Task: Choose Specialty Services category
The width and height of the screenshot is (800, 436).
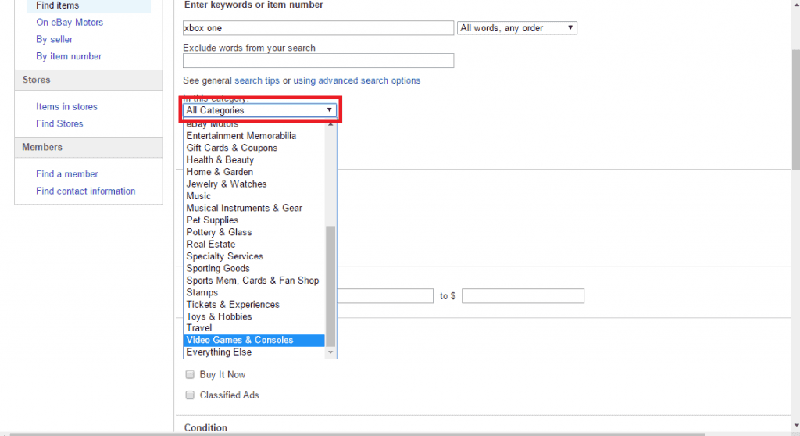Action: click(x=254, y=256)
